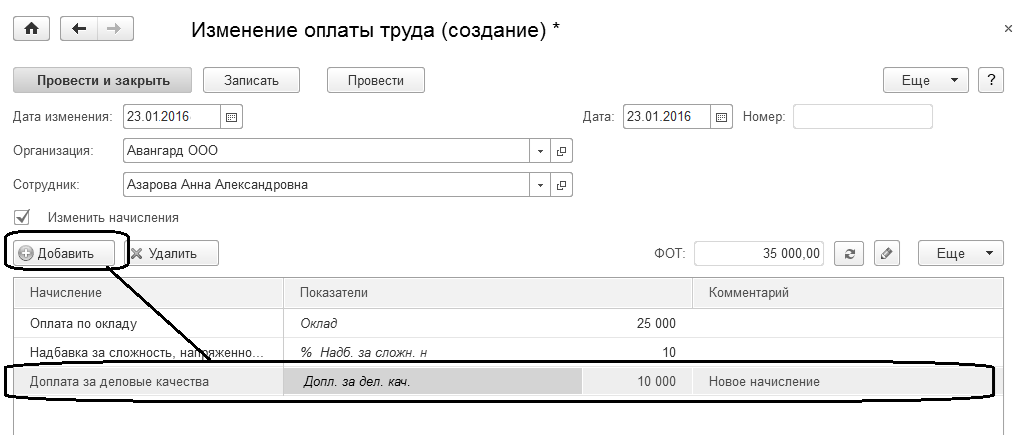Click the pencil edit icon near ФОТ

886,254
